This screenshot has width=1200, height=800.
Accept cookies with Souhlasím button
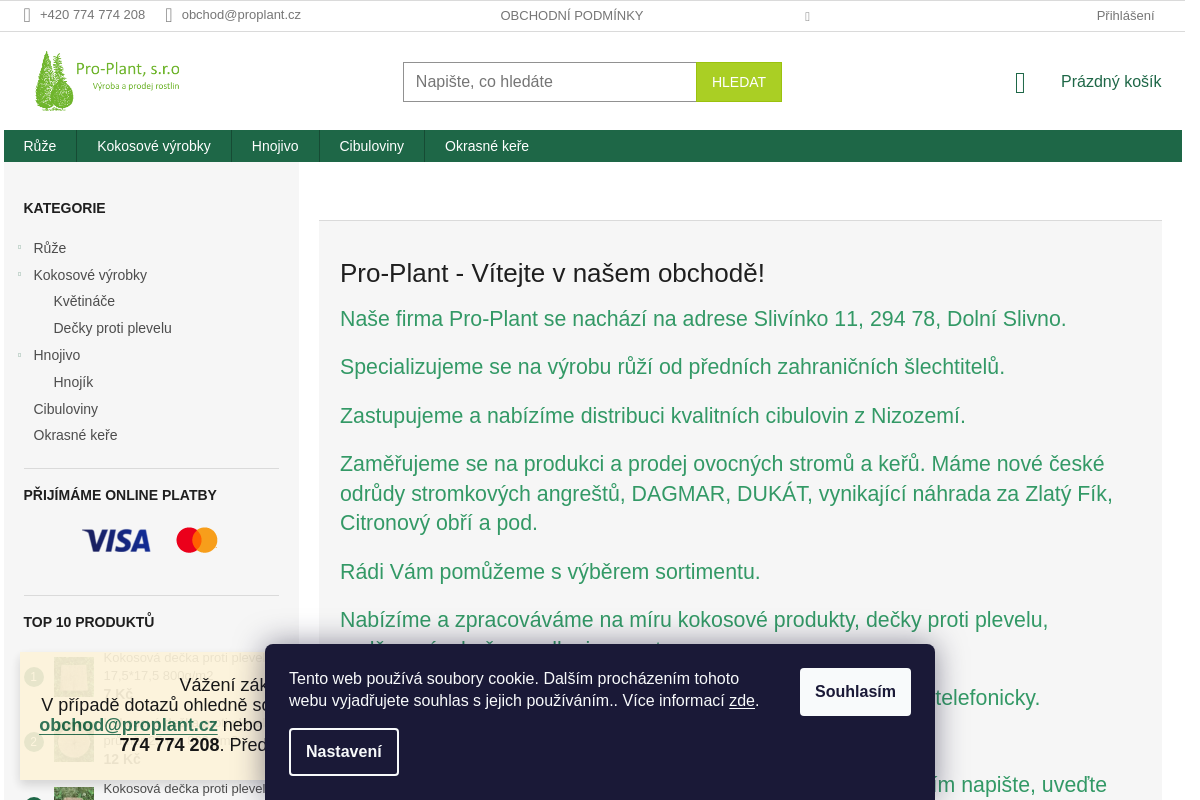click(855, 692)
